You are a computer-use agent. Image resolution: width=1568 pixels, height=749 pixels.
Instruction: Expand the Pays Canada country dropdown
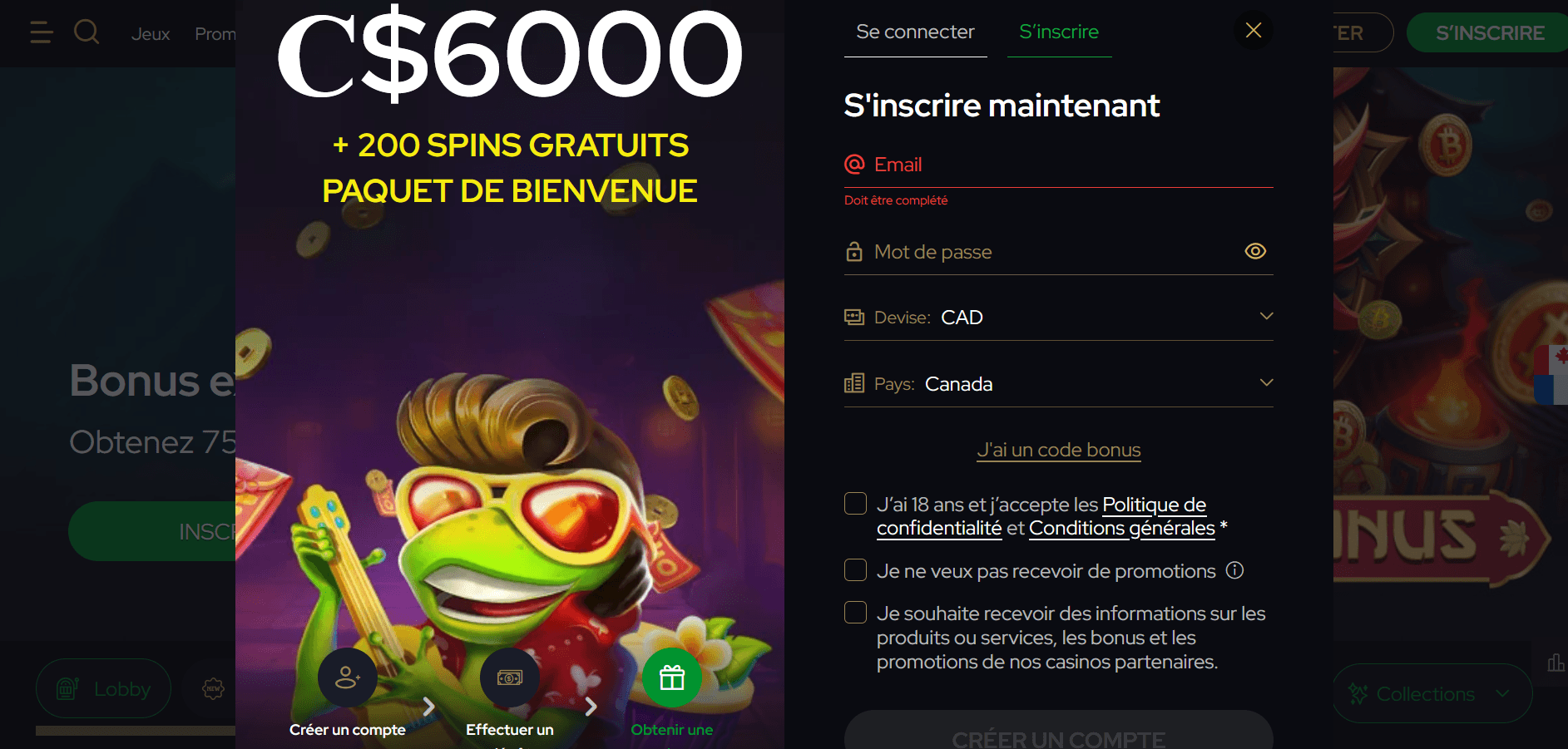[x=1059, y=383]
